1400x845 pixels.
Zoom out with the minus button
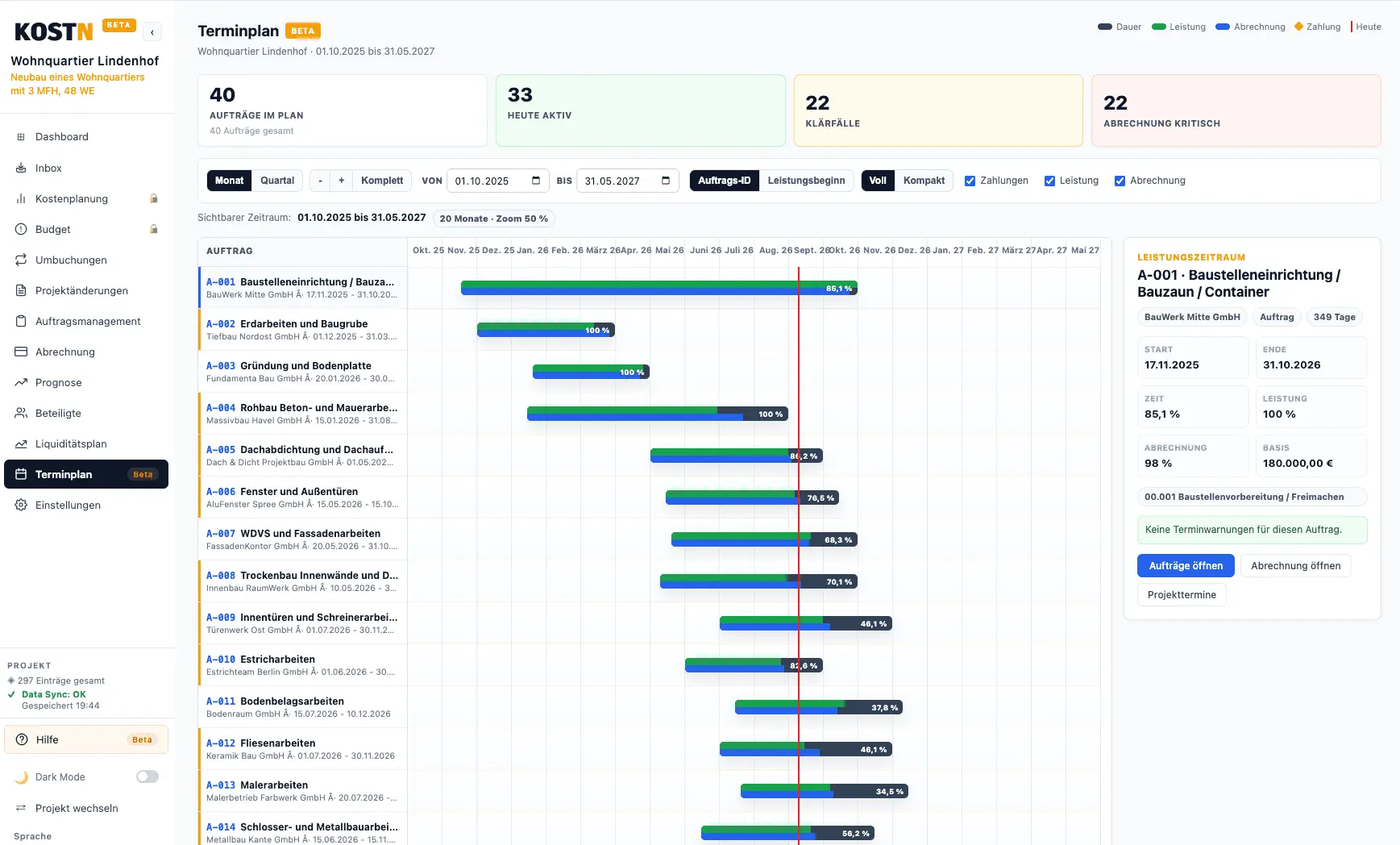coord(321,181)
